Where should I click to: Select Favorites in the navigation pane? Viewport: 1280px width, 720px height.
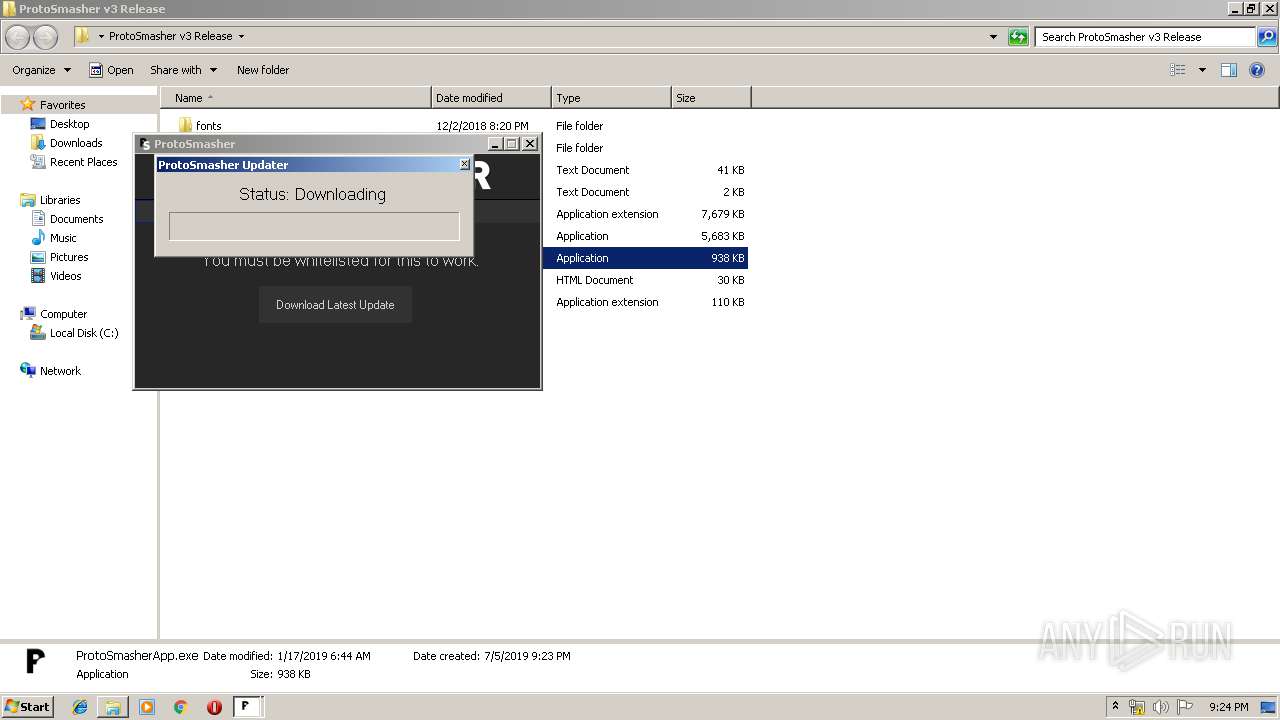click(62, 105)
